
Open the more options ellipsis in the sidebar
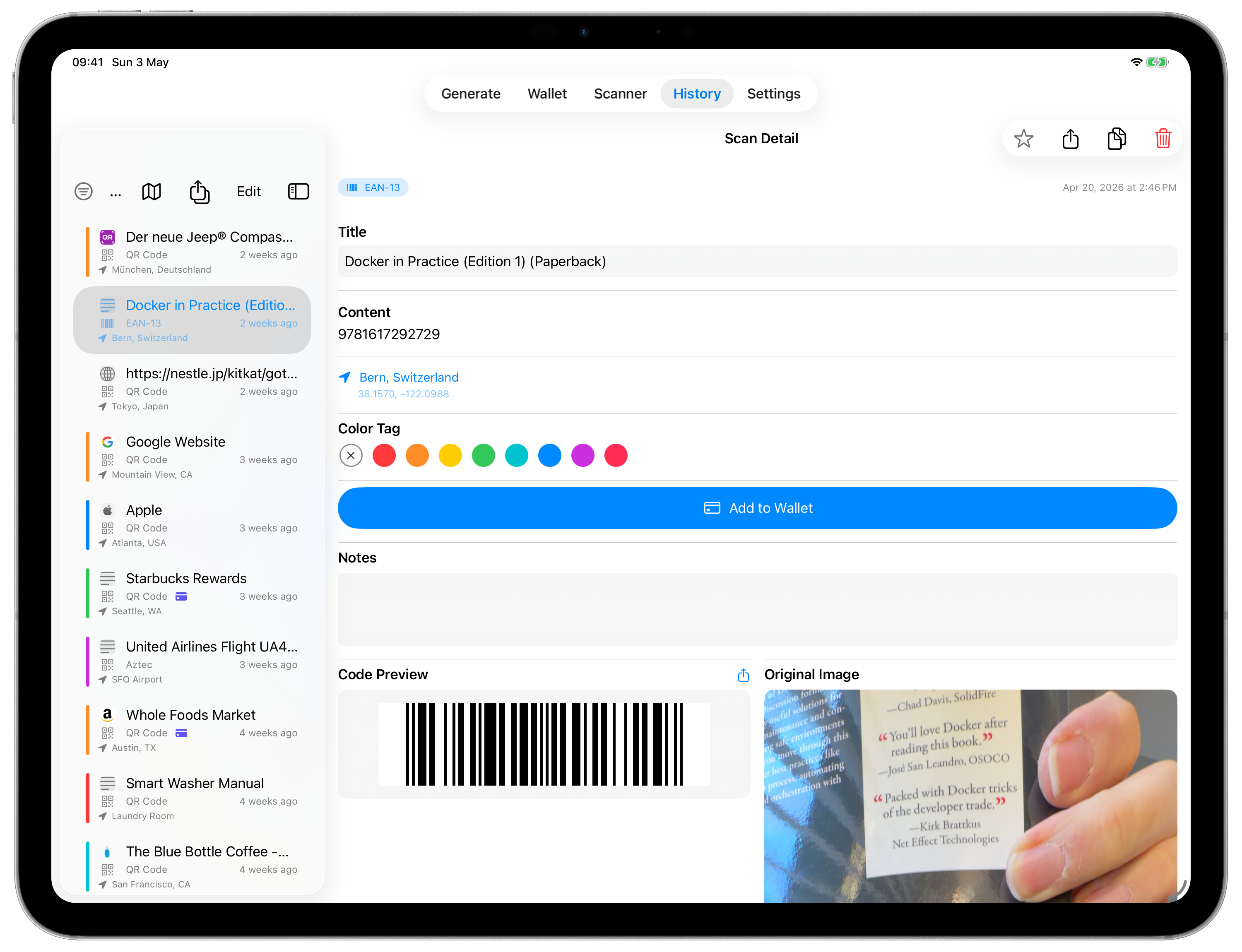tap(116, 195)
